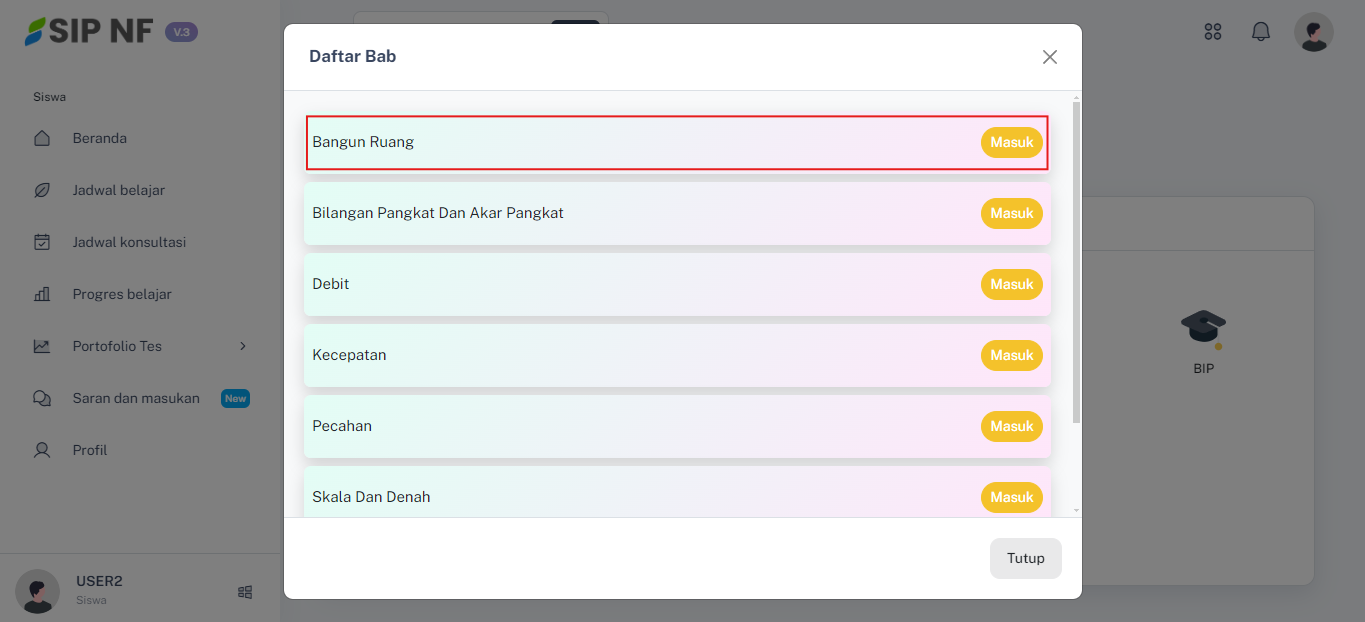
Task: Click the Jadwal belajar leaf icon
Action: [x=42, y=190]
